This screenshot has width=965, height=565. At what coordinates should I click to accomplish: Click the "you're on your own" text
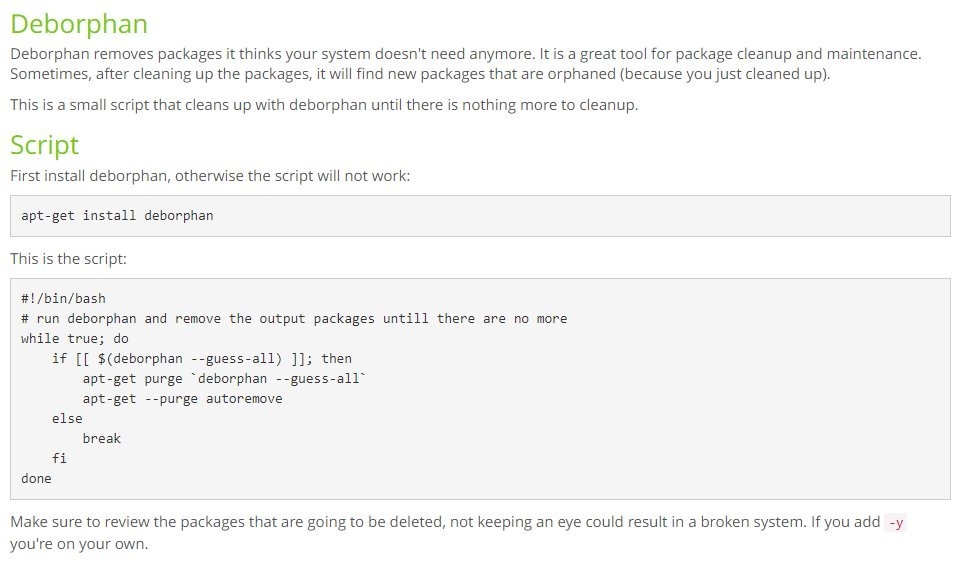coord(79,545)
